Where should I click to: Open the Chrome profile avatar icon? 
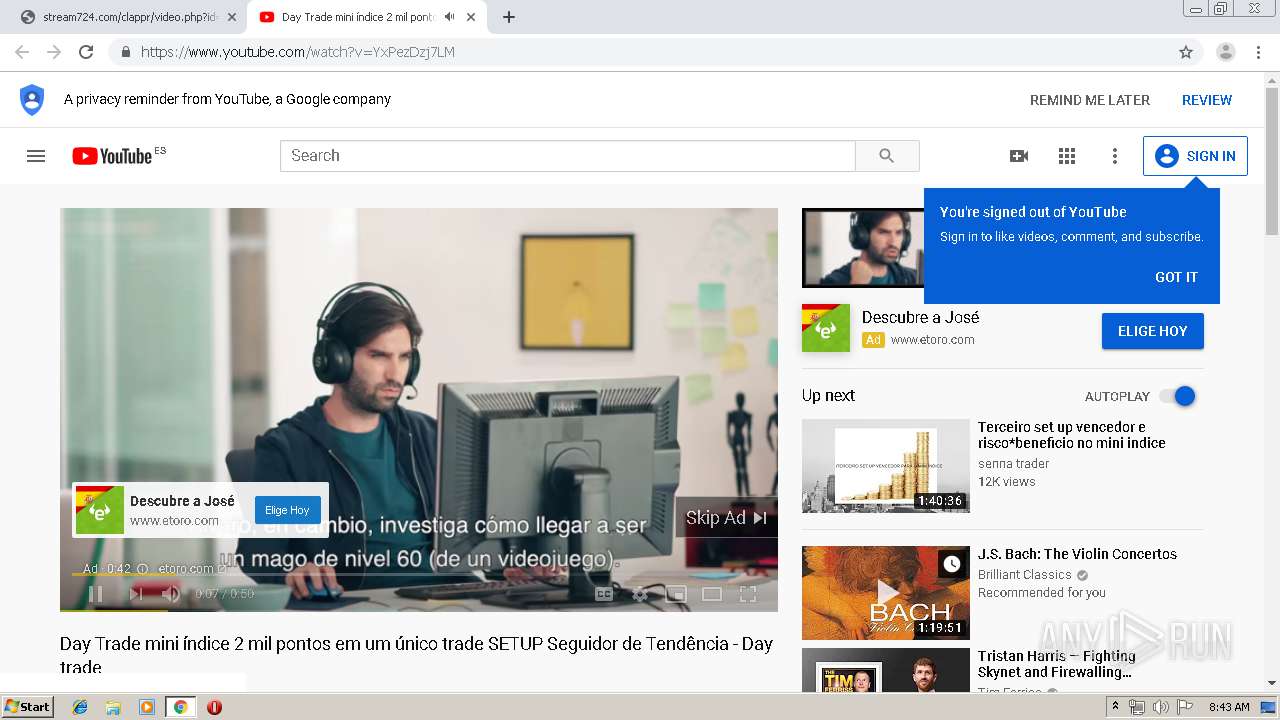[1226, 52]
